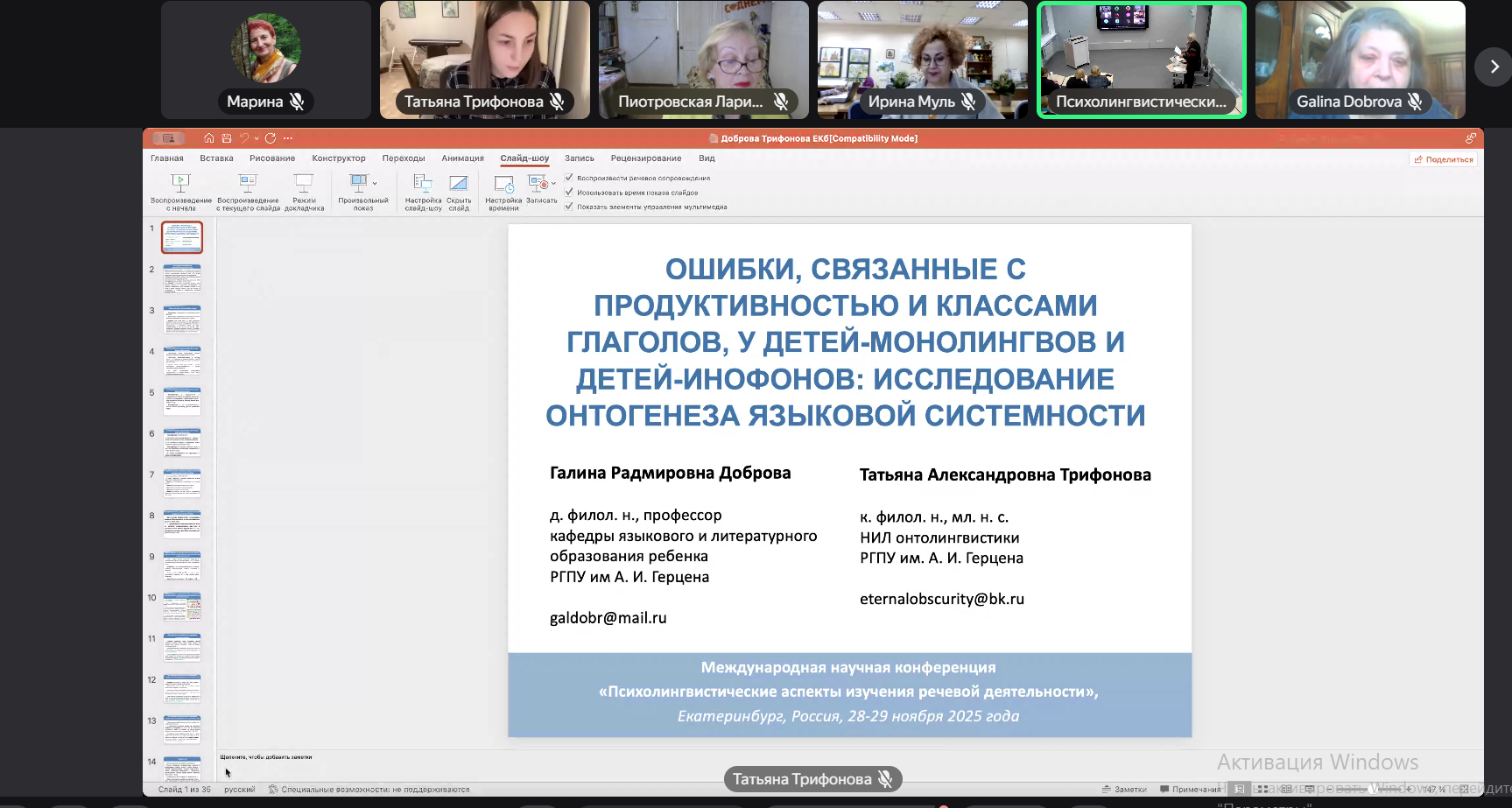Play slideshow from current slide

(x=248, y=183)
